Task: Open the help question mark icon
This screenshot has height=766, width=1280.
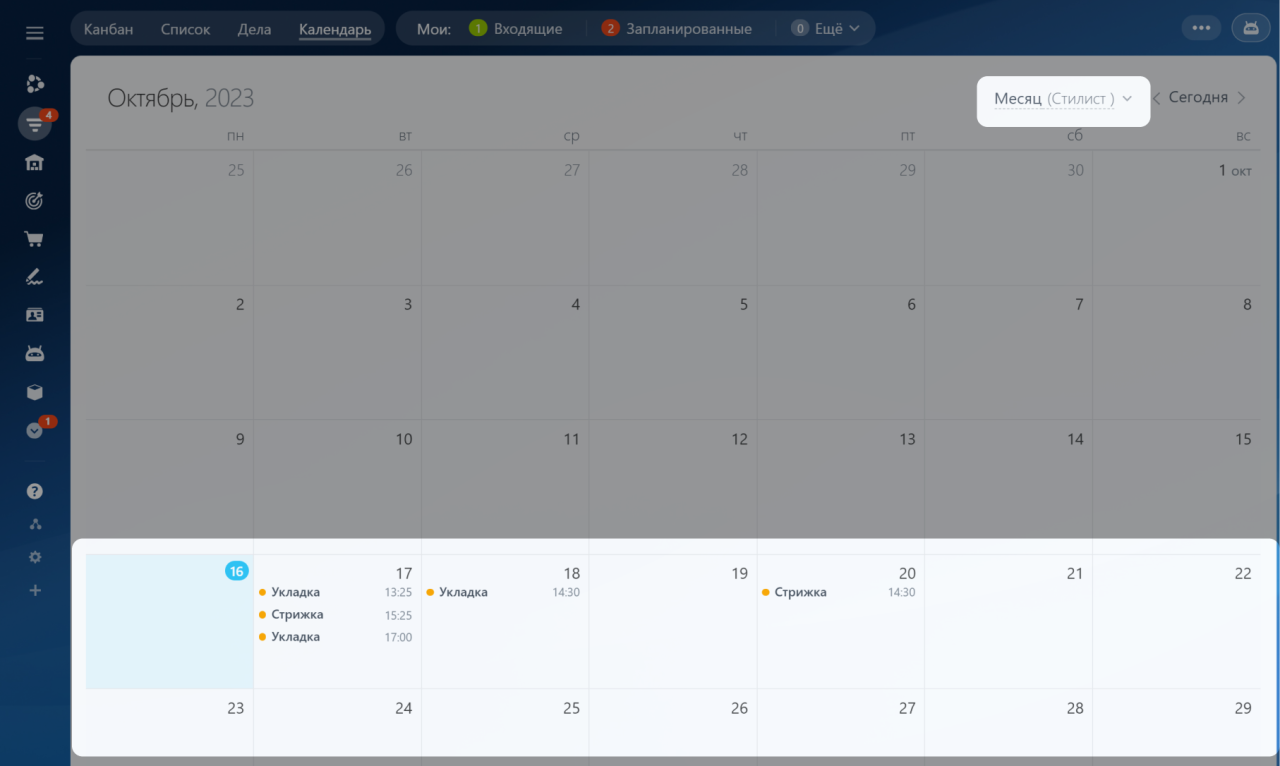Action: 35,491
